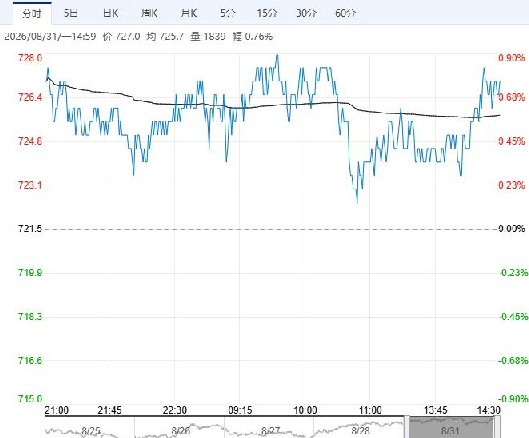Viewport: 529px width, 438px height.
Task: Click the chart at the 10:00 gridline
Action: coord(305,229)
